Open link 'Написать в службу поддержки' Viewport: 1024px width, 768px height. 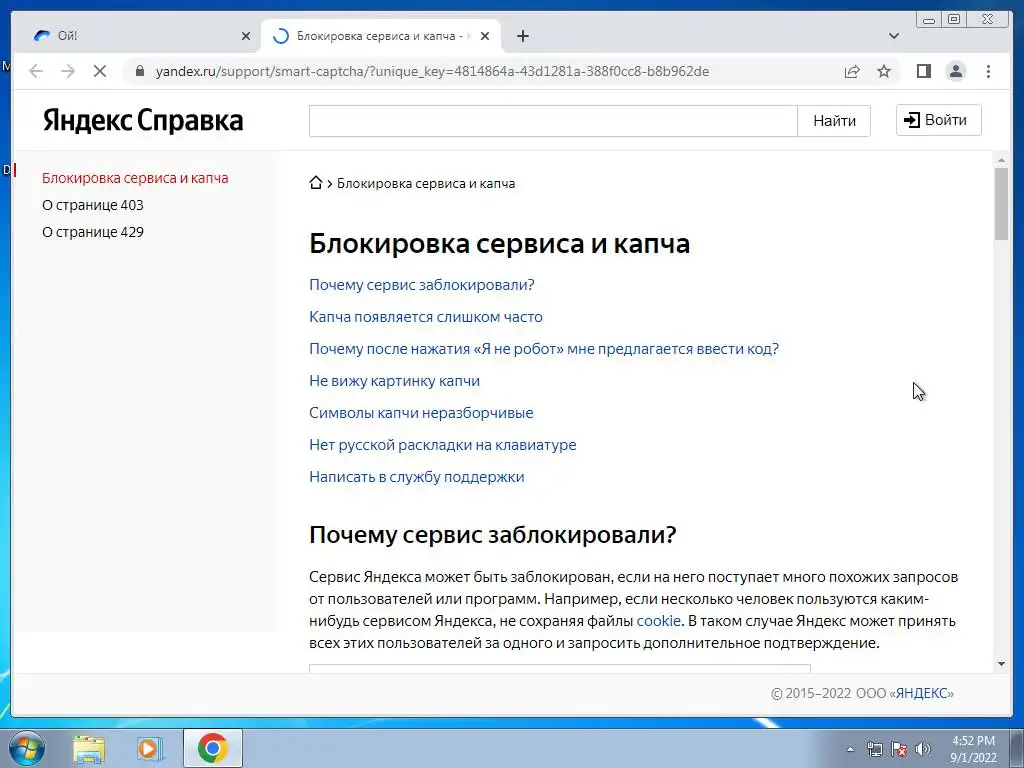tap(417, 477)
